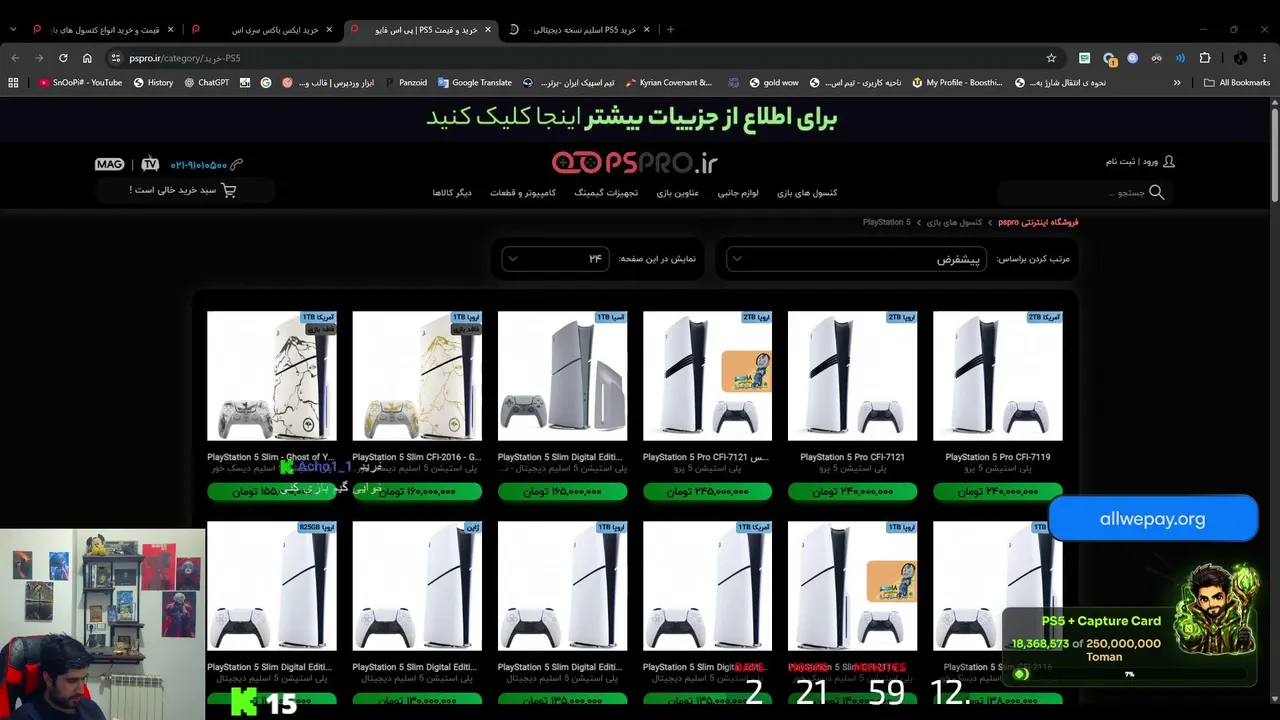Open the 'کنسول های بازی' navigation menu

coord(807,193)
